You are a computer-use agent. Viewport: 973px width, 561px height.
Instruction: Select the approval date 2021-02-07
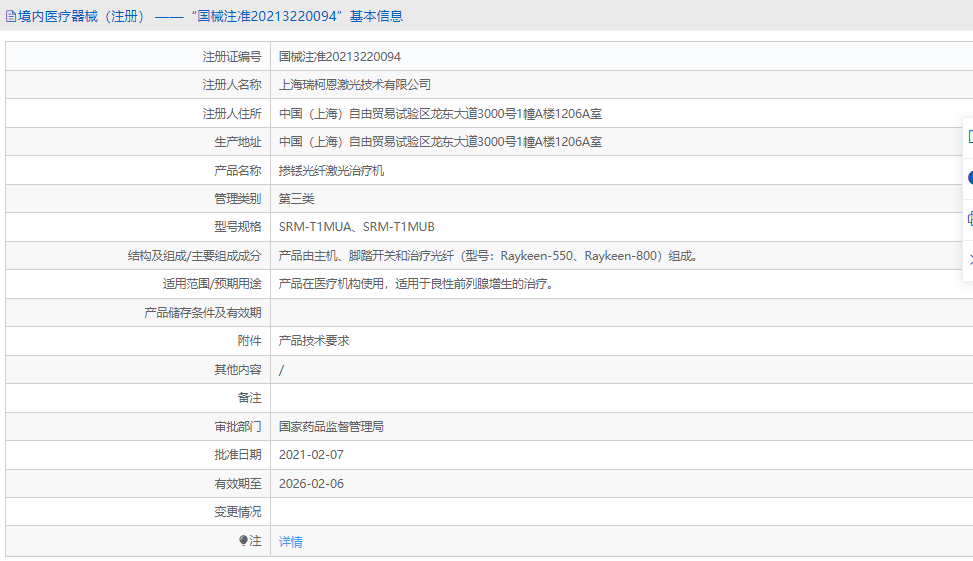tap(311, 454)
